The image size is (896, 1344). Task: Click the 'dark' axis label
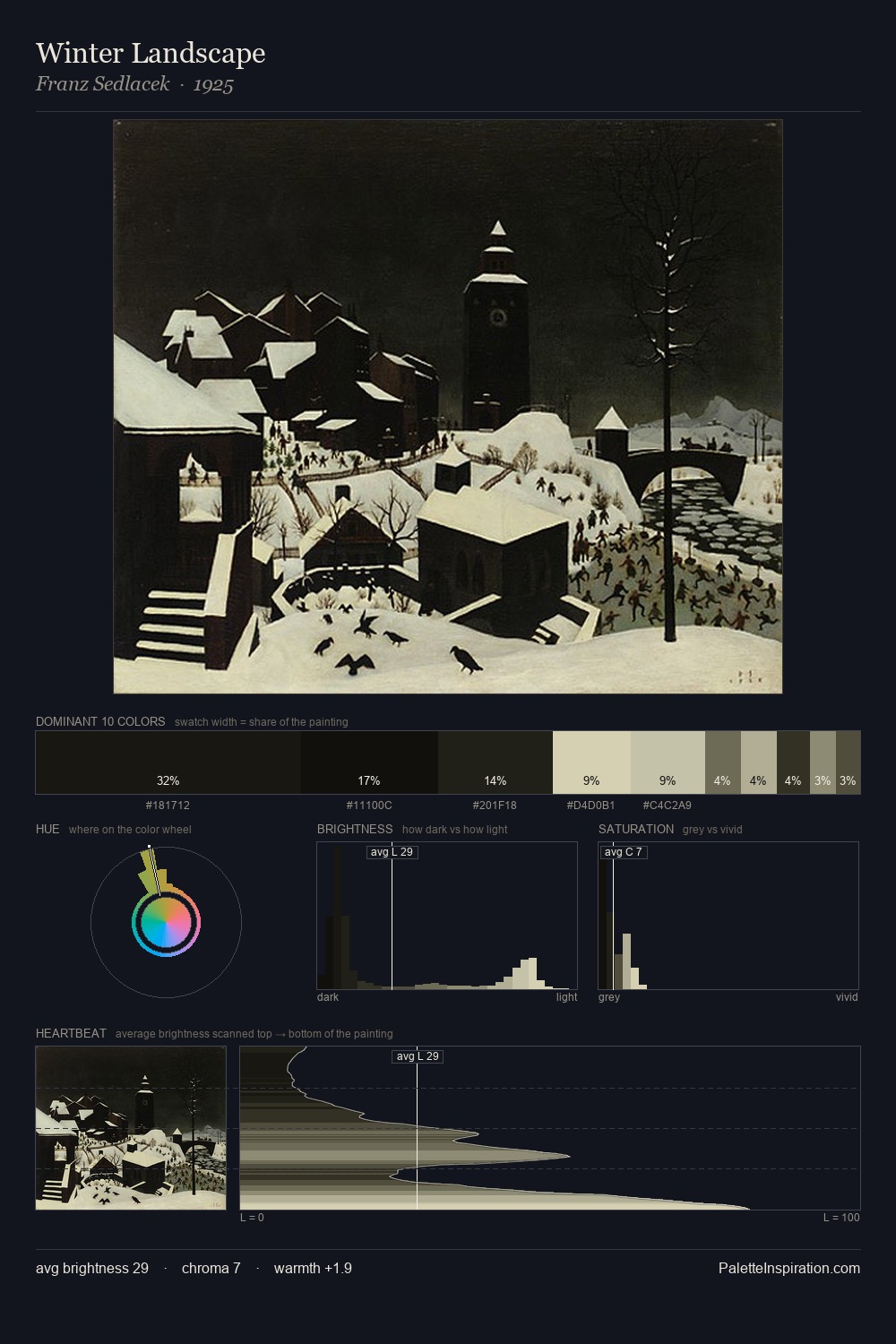328,997
